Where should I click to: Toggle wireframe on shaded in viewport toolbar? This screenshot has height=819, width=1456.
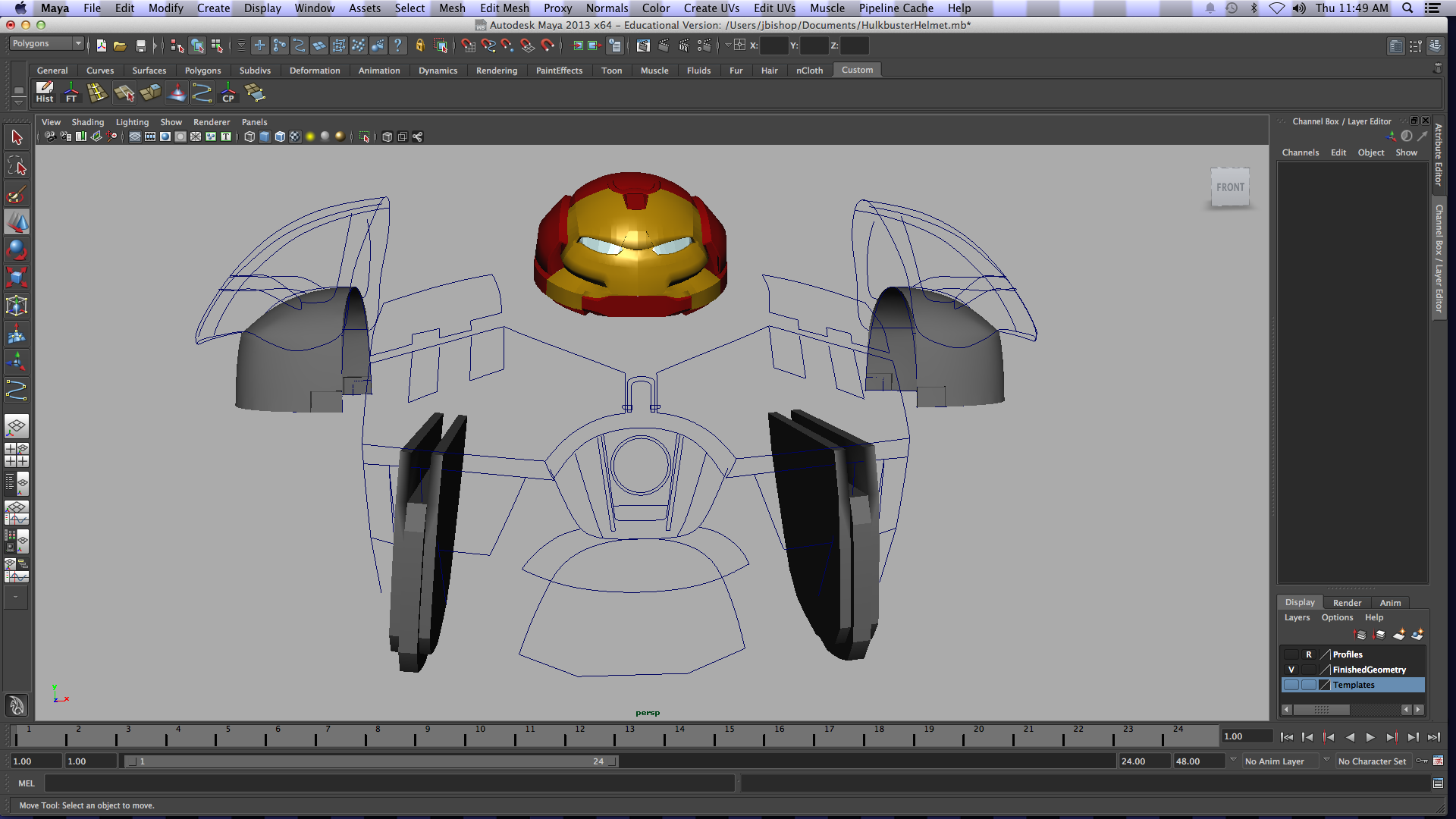280,136
